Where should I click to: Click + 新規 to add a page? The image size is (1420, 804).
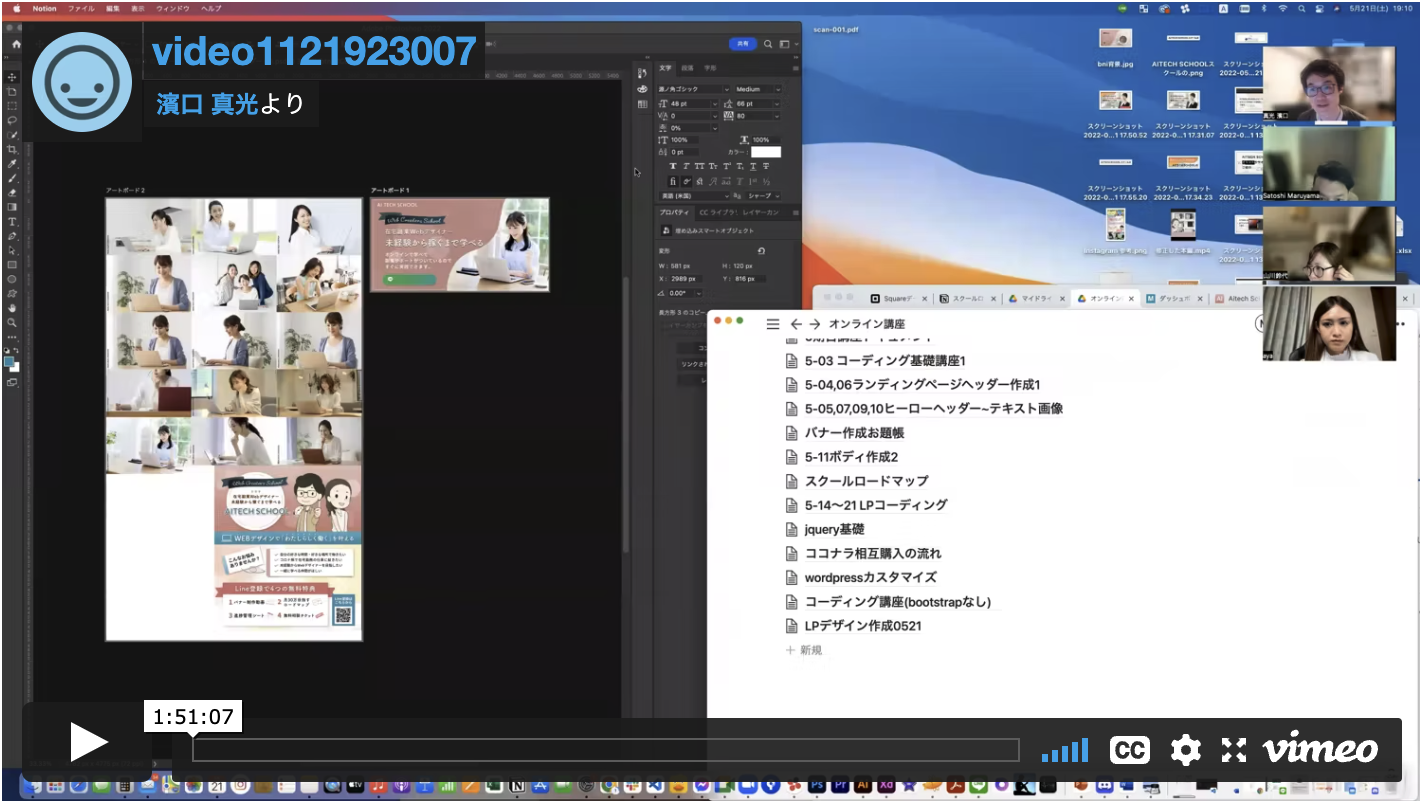point(804,650)
